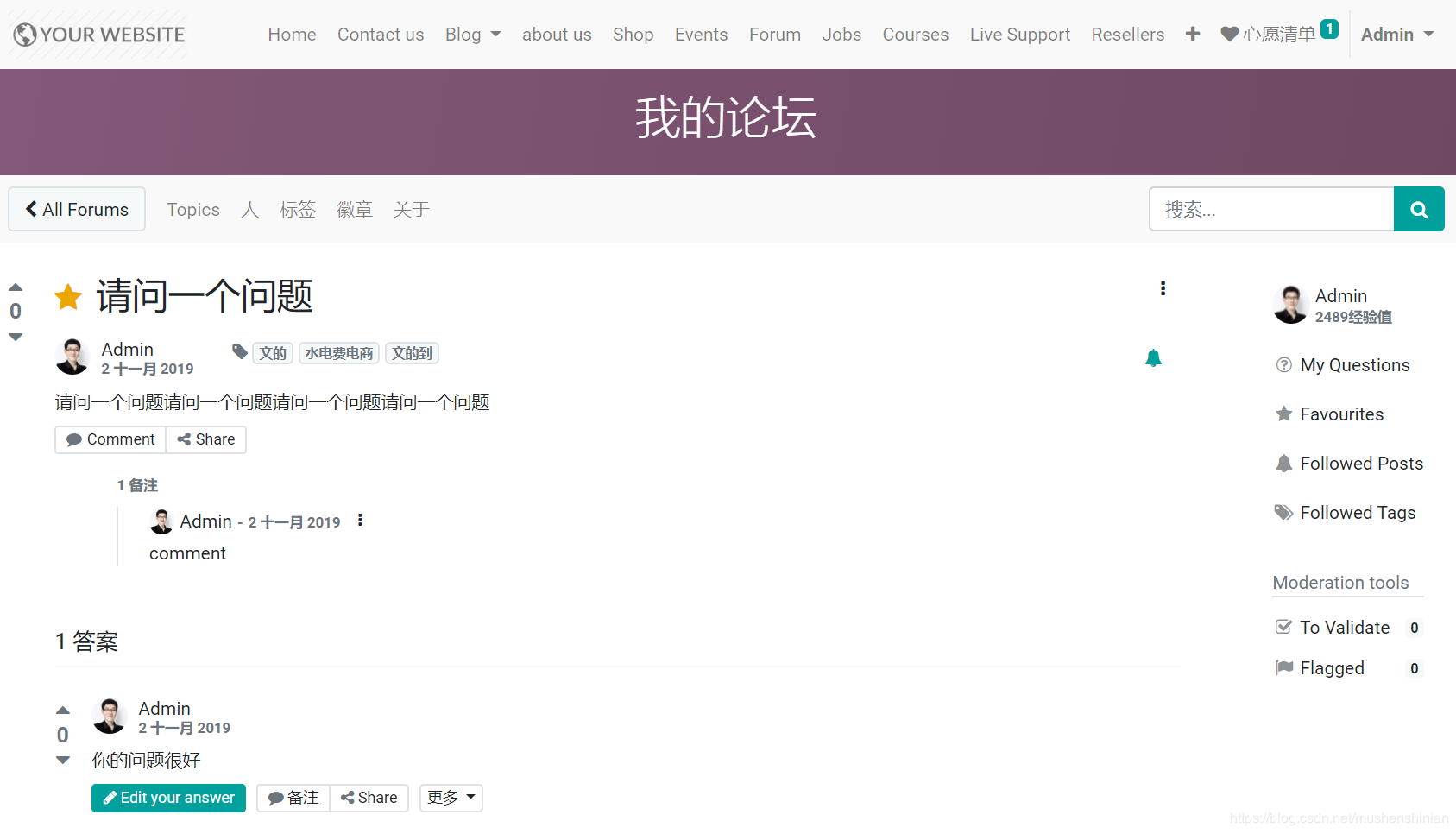The height and width of the screenshot is (834, 1456).
Task: Click the search magnifier button
Action: coord(1418,209)
